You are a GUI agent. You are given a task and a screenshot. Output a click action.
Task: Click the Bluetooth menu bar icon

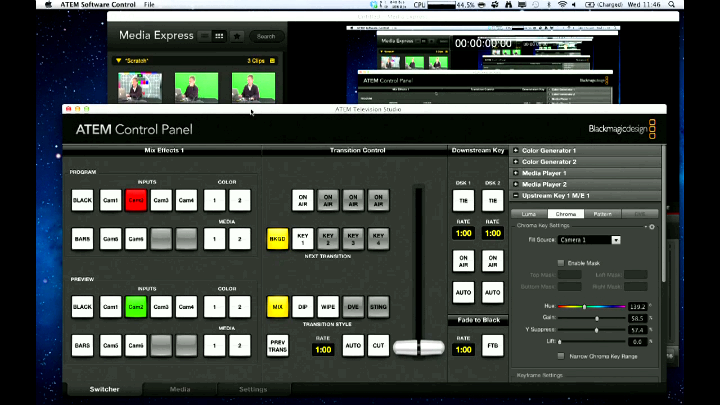pos(549,5)
